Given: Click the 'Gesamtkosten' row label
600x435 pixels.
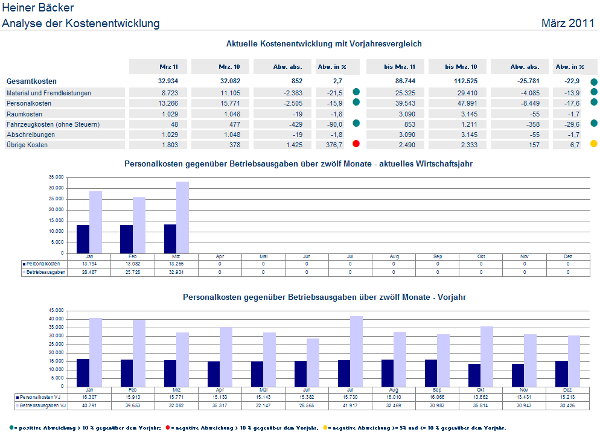Looking at the screenshot, I should click(31, 81).
